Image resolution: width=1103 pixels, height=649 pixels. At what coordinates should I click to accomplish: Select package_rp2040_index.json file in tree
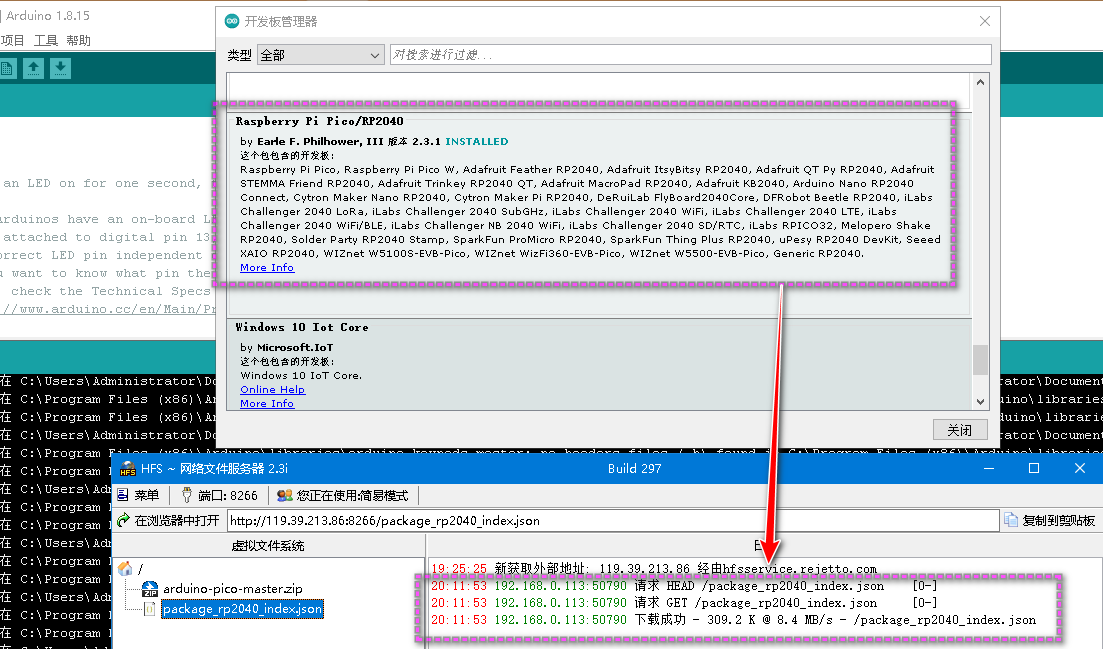click(x=242, y=609)
